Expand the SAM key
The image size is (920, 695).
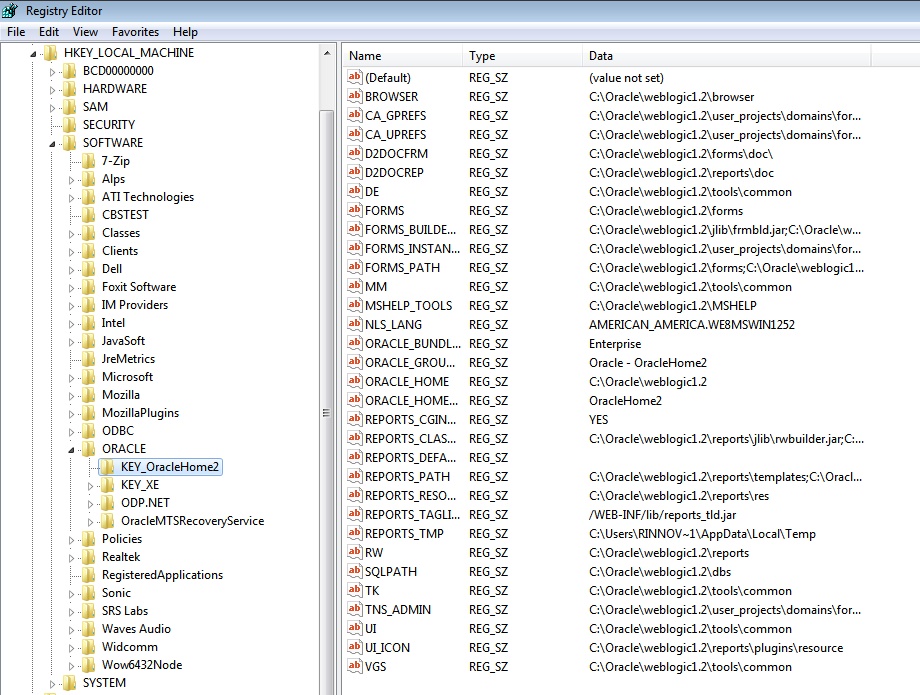(52, 108)
